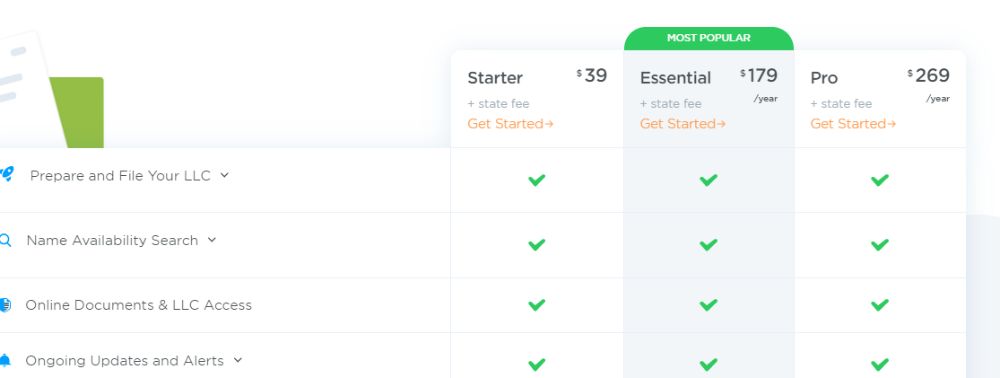Image resolution: width=1000 pixels, height=378 pixels.
Task: Expand the Prepare and File Your LLC chevron
Action: tap(224, 175)
